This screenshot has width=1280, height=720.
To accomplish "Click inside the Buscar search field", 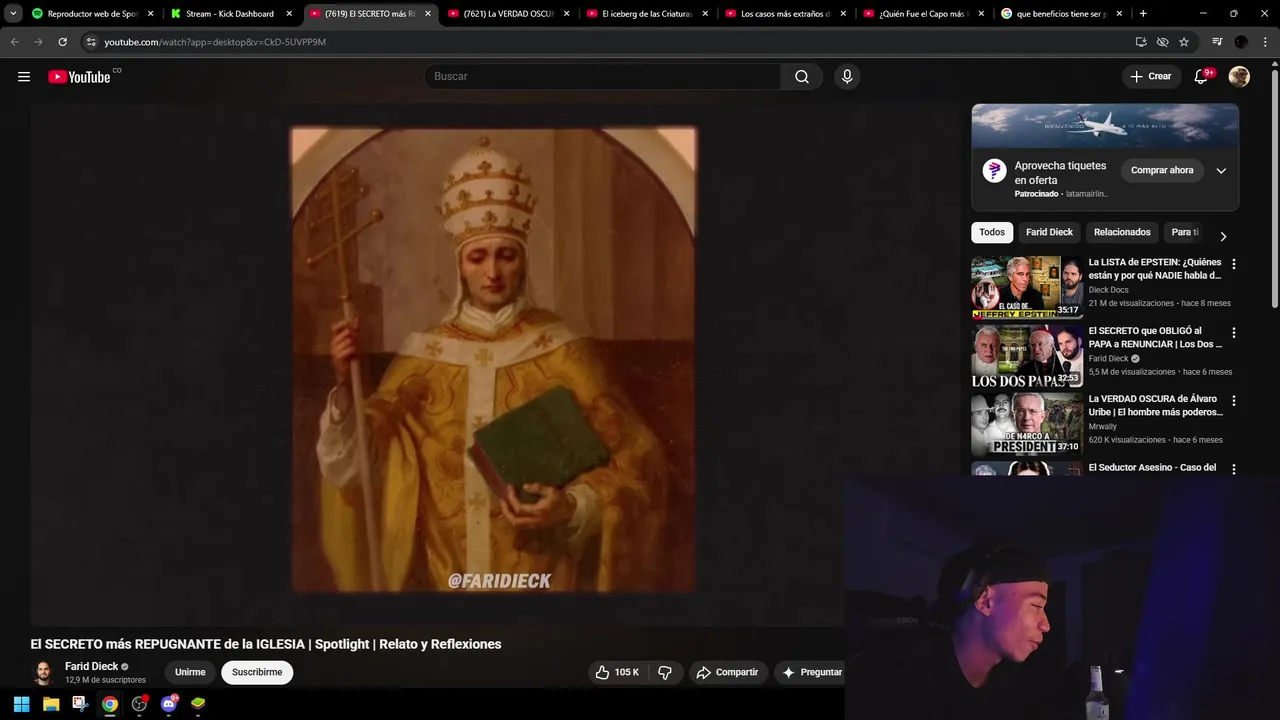I will [x=603, y=77].
